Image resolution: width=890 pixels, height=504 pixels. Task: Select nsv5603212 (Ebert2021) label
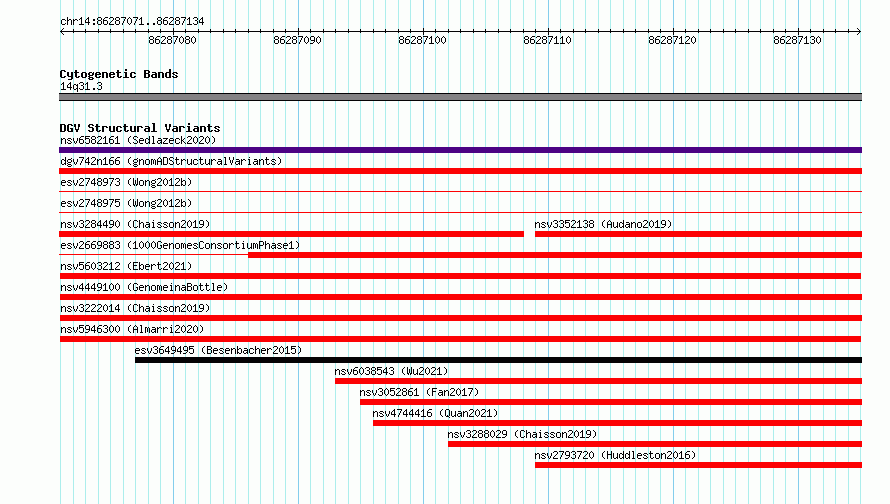[x=126, y=266]
